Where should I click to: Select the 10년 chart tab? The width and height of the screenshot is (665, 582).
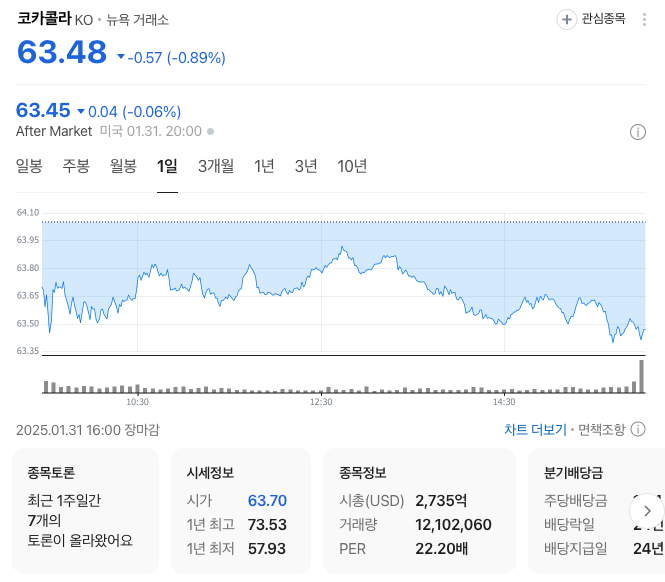point(352,166)
